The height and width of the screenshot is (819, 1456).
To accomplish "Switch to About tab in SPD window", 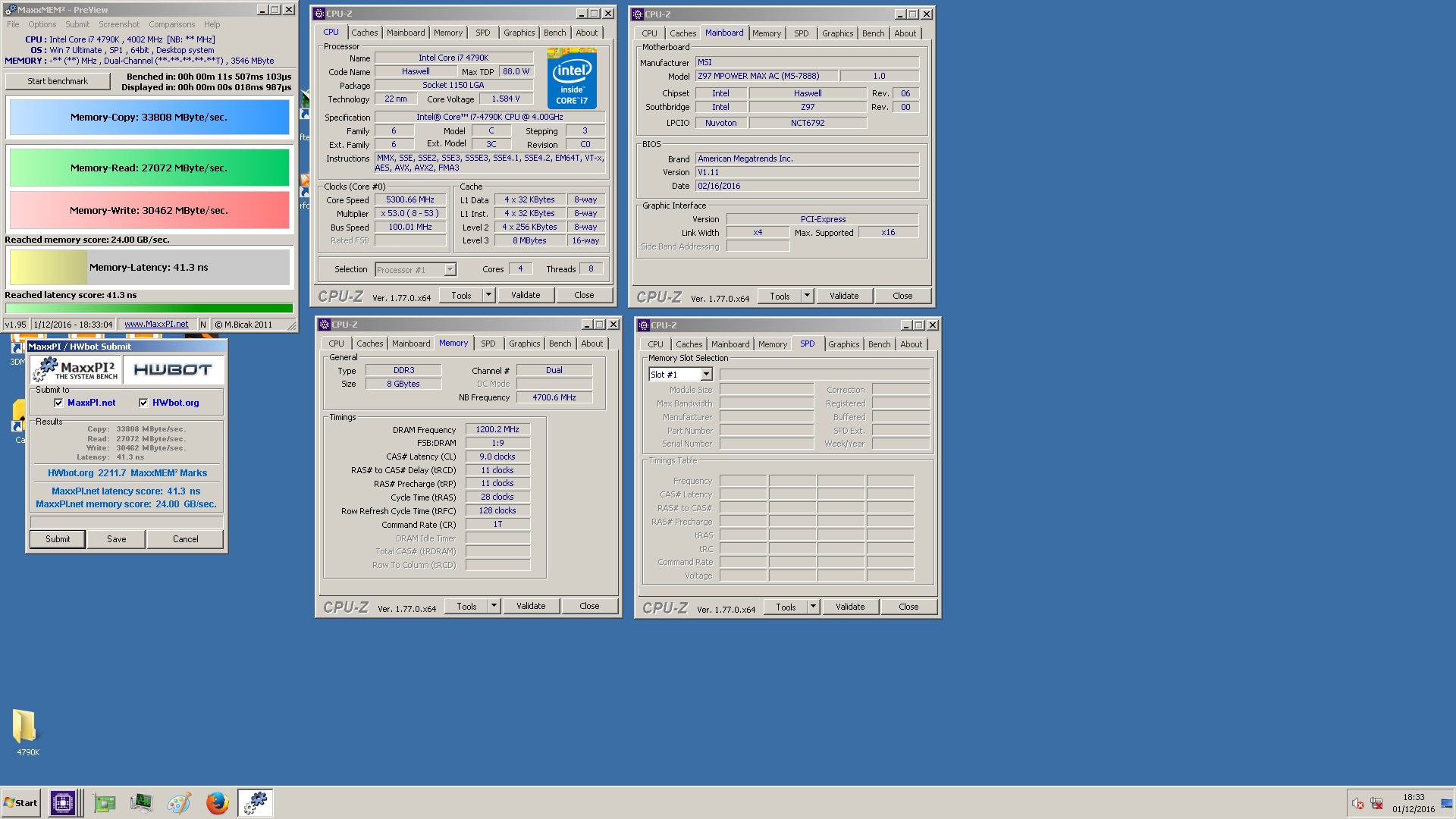I will coord(911,344).
